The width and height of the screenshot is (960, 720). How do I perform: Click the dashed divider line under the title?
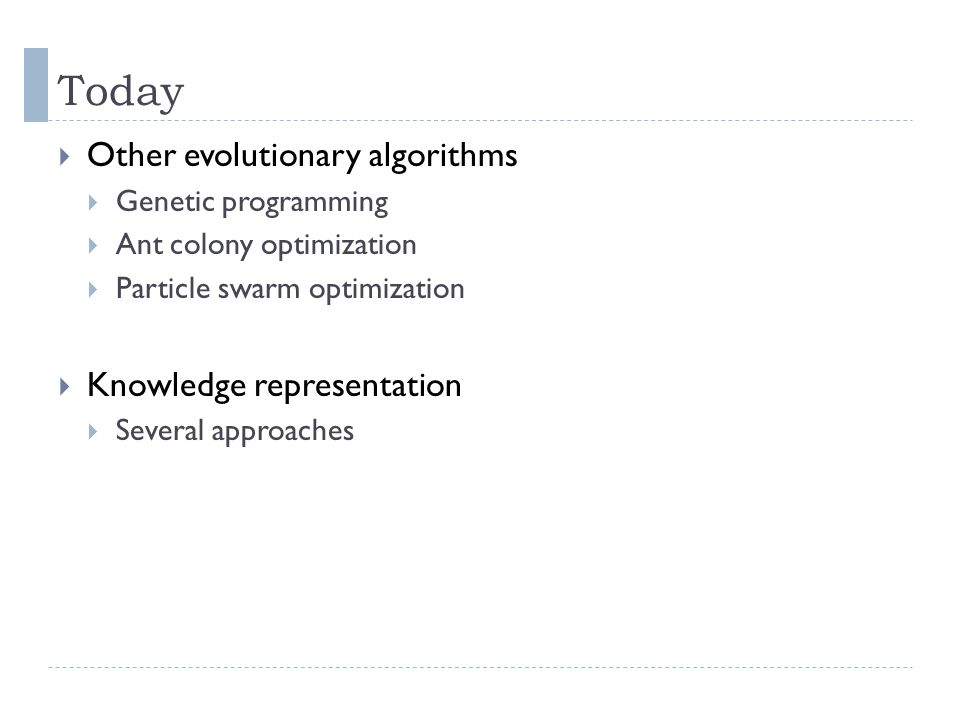coord(481,121)
